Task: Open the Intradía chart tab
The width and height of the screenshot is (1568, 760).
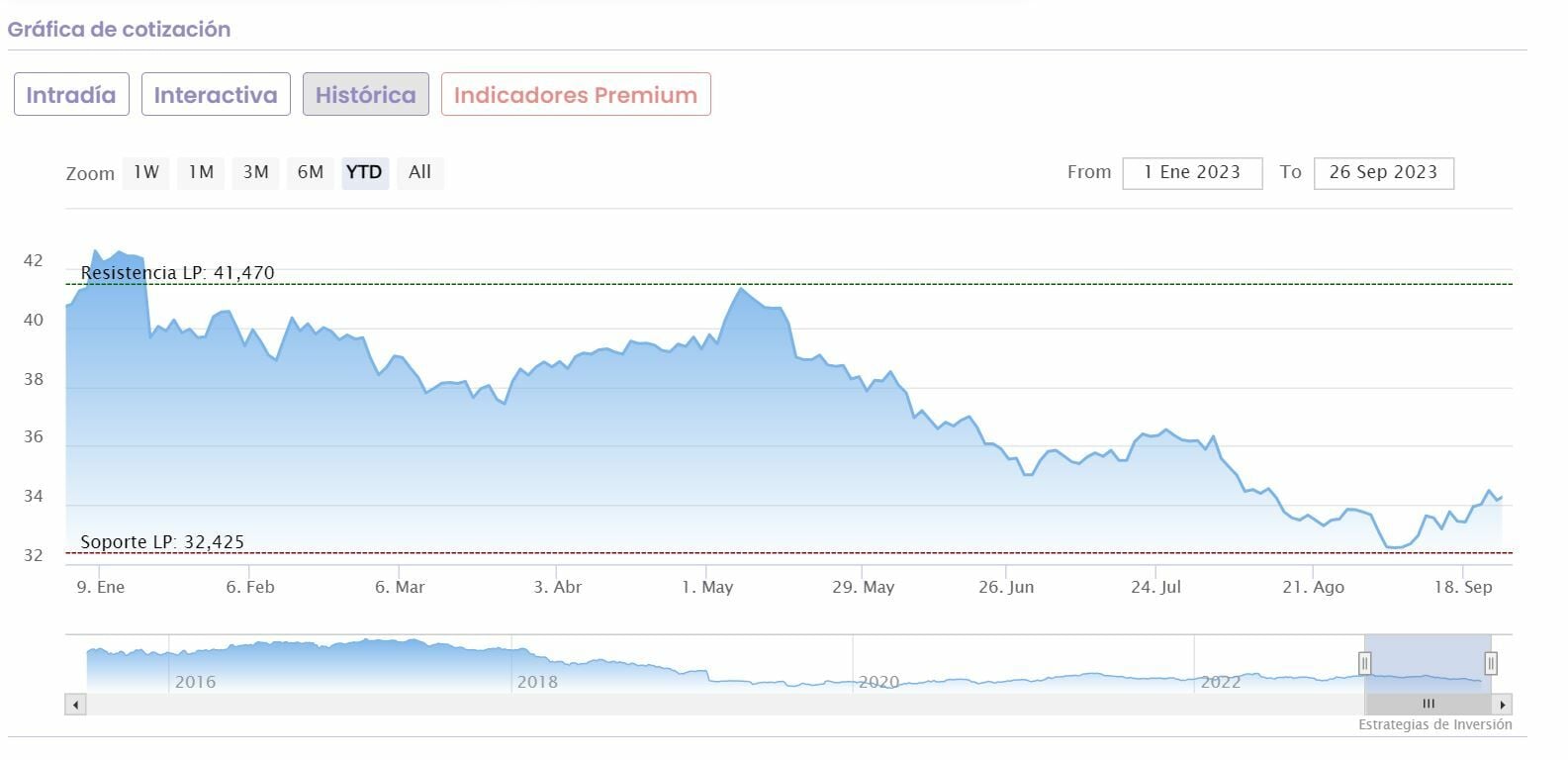Action: [71, 95]
